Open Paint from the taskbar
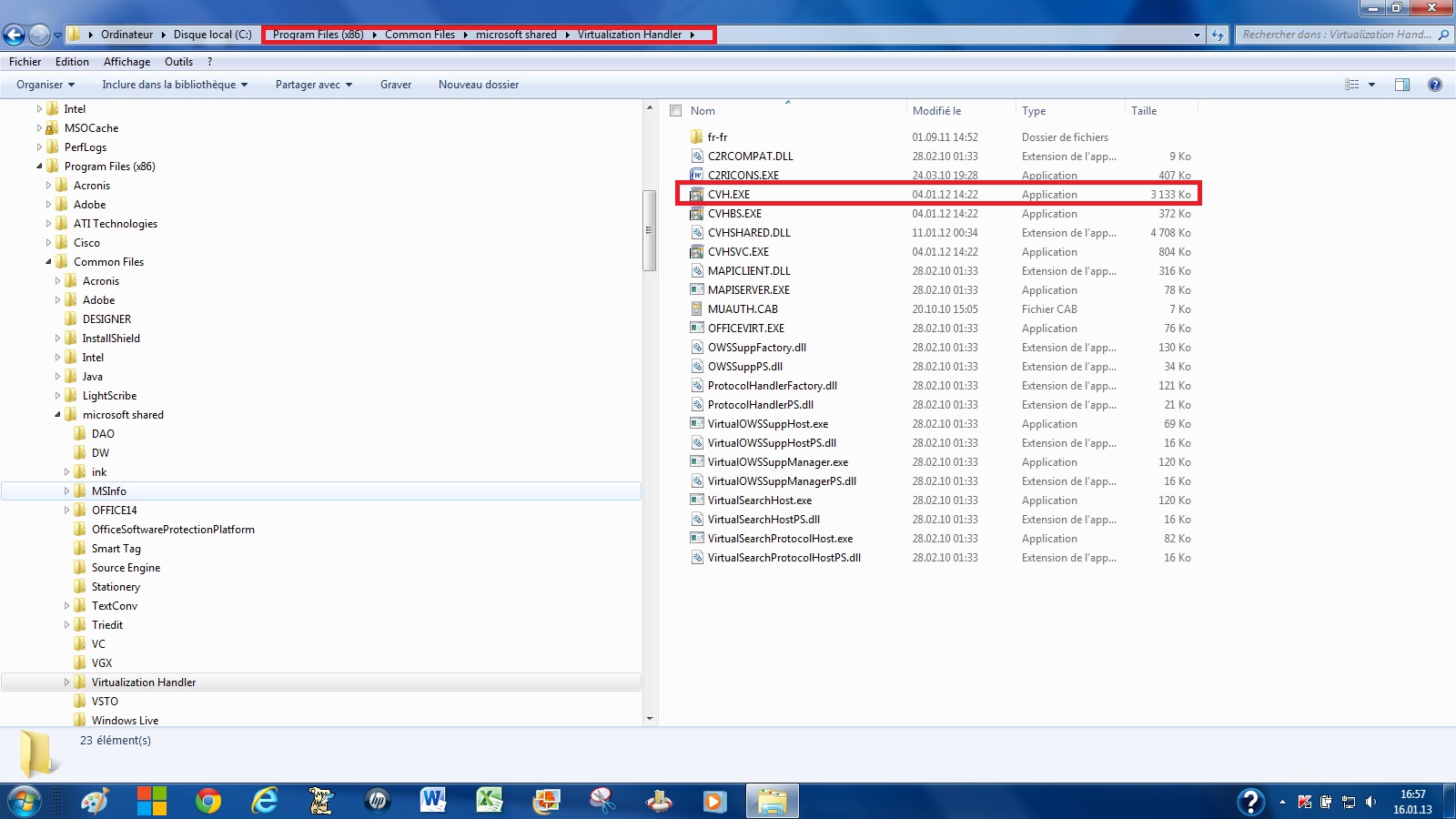 click(96, 801)
